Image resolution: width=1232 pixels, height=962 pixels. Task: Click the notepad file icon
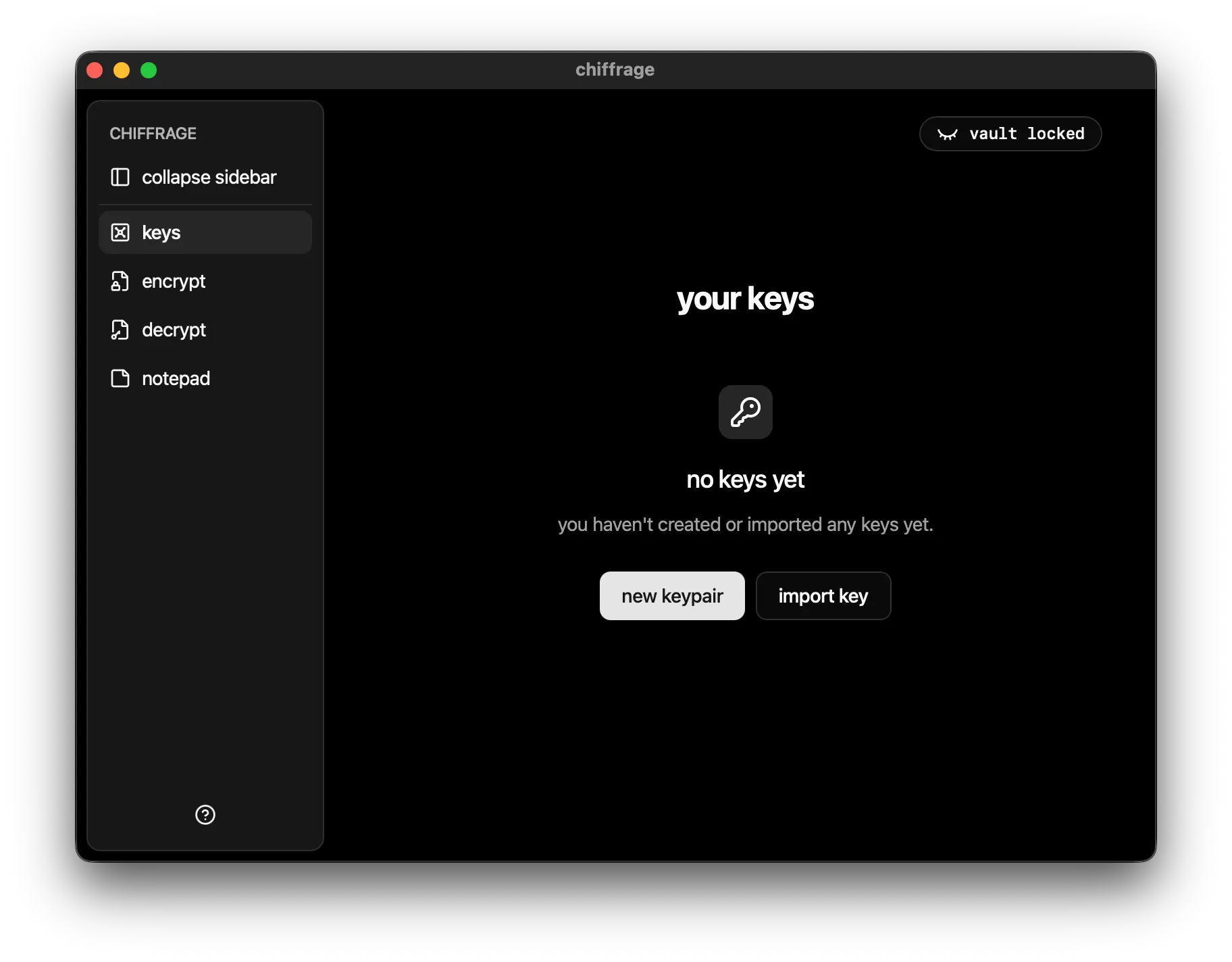coord(120,378)
